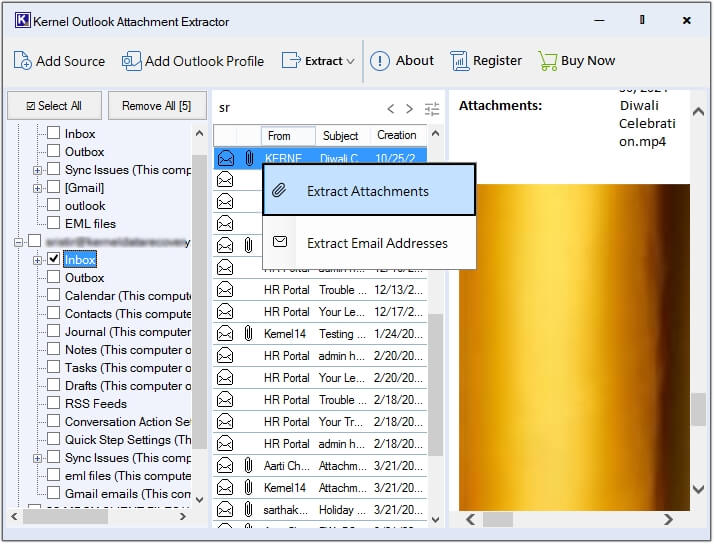
Task: Check the Notes folder checkbox
Action: tap(54, 349)
